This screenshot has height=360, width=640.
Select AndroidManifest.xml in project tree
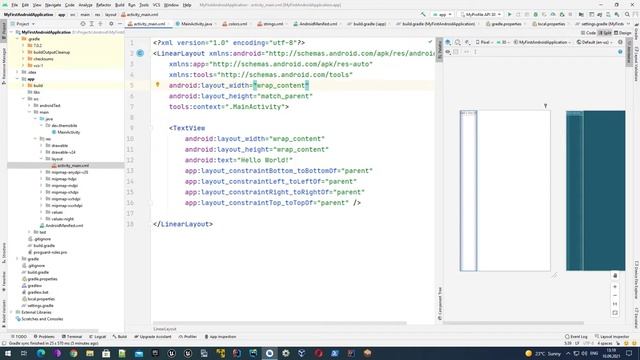pyautogui.click(x=61, y=225)
